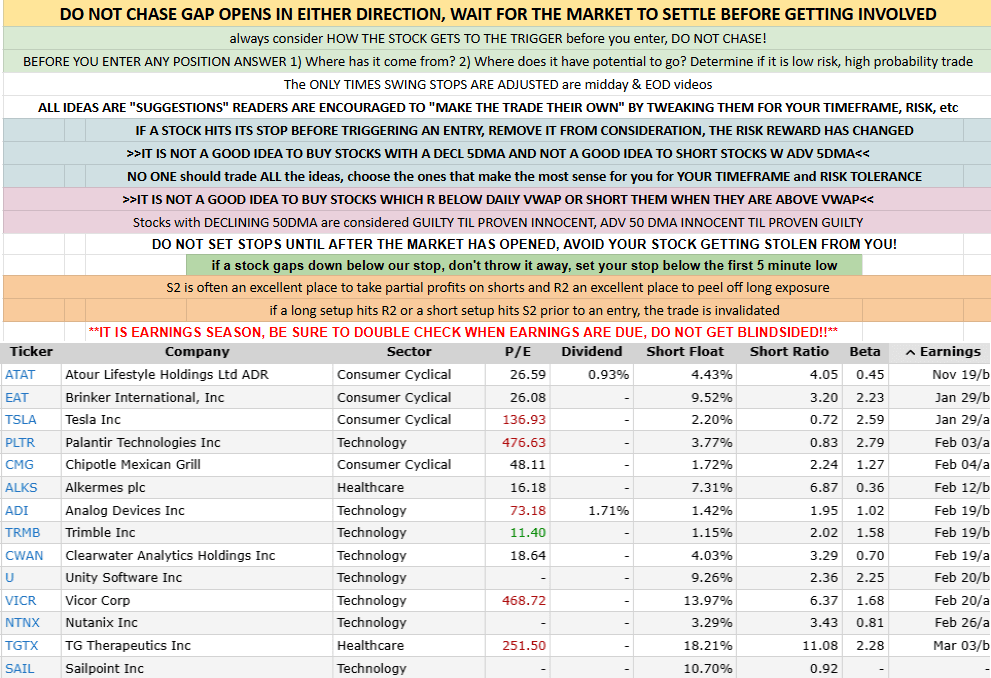Select the green 'if a stock gaps down' note
Viewport: 991px width, 678px height.
tap(524, 265)
